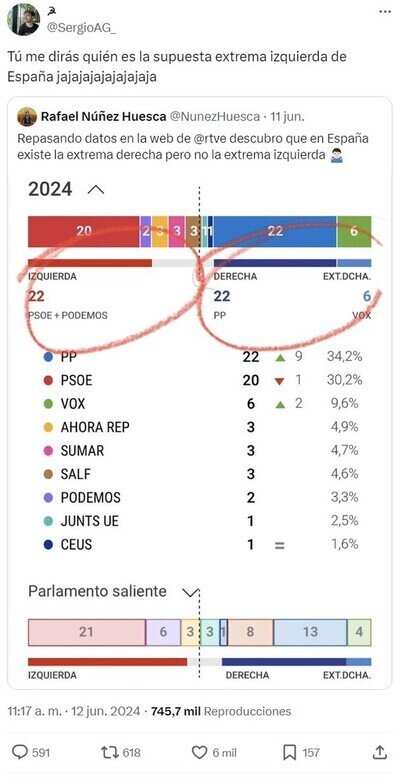This screenshot has width=400, height=783.
Task: Like the tweet with heart icon
Action: pyautogui.click(x=200, y=752)
